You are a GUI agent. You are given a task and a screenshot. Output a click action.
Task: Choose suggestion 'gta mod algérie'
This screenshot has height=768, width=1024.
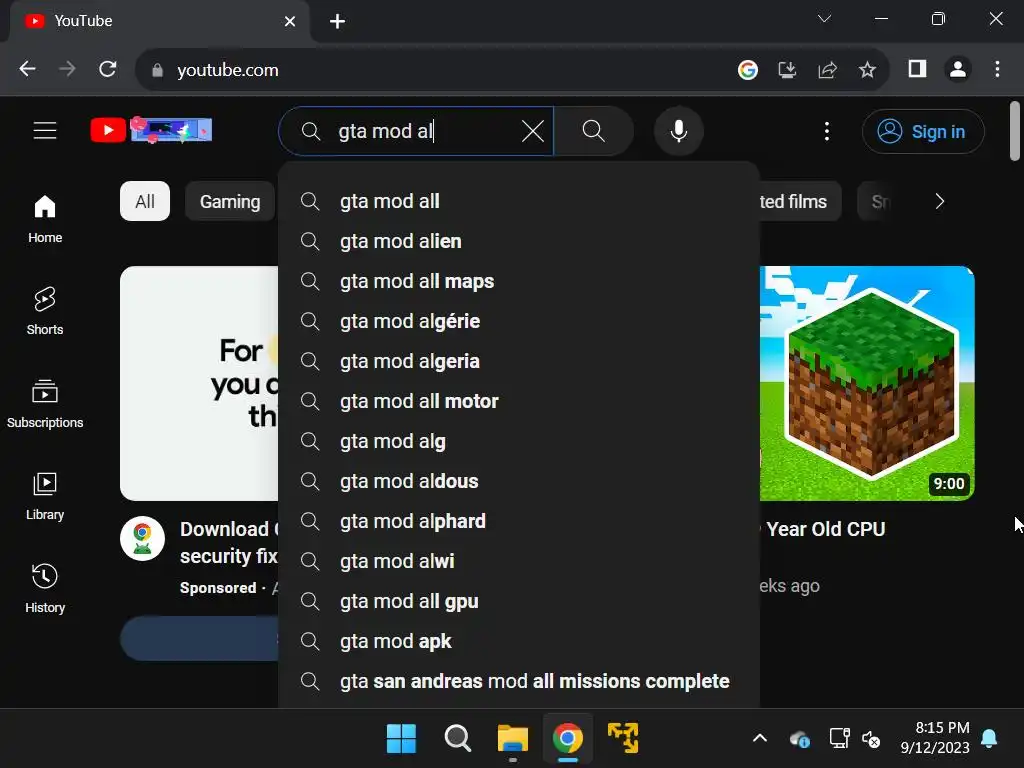[519, 321]
